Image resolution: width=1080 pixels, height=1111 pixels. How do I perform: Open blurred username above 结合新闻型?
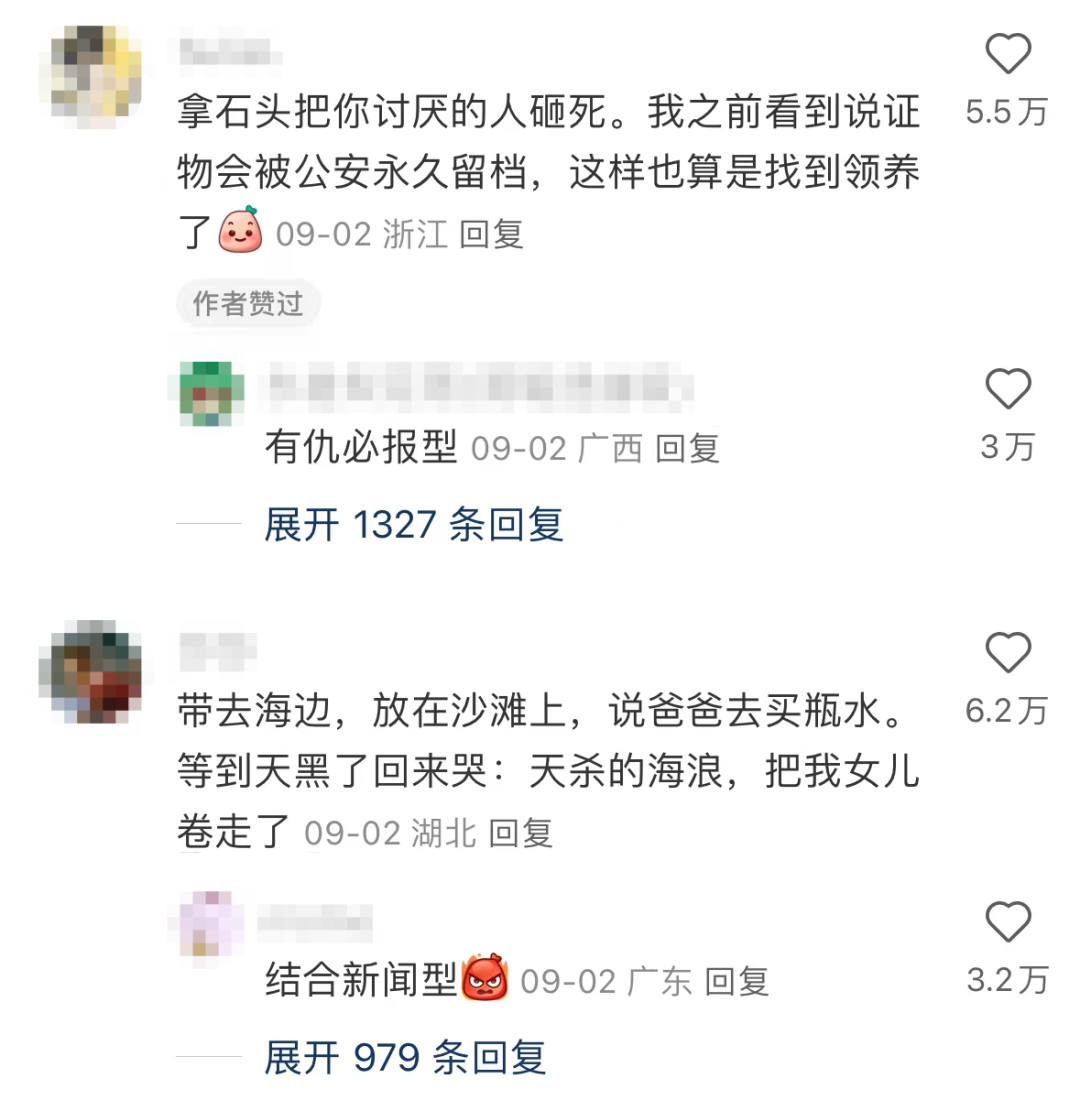315,922
